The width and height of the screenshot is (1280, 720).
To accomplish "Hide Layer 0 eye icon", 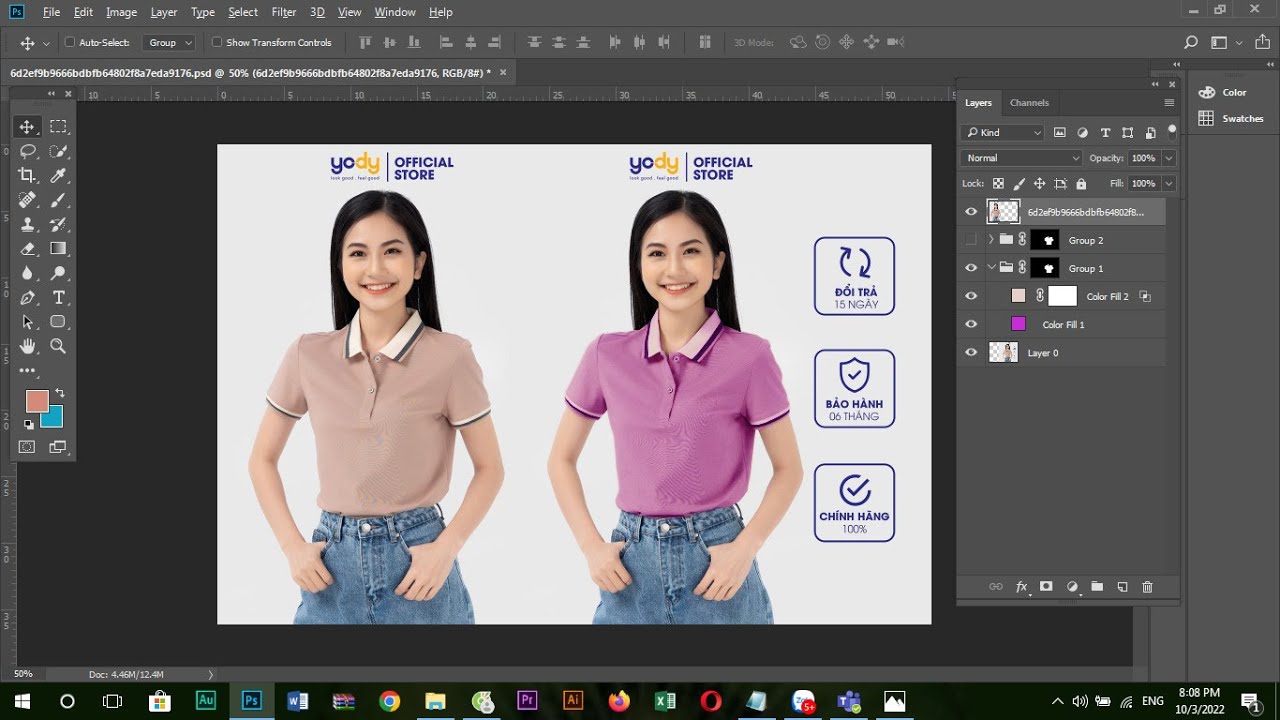I will [x=970, y=352].
